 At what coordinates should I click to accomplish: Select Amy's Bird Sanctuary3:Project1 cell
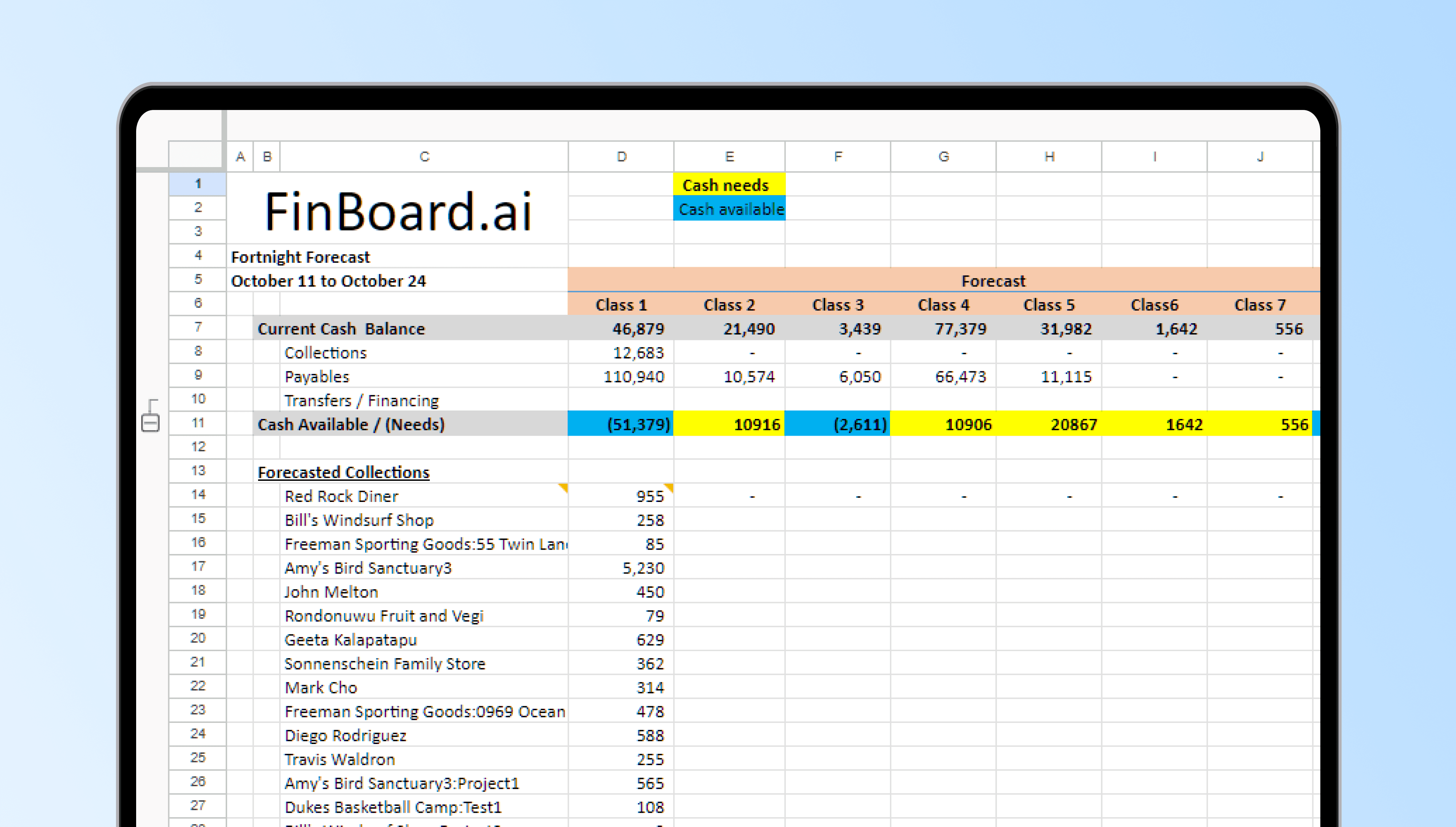tap(424, 783)
